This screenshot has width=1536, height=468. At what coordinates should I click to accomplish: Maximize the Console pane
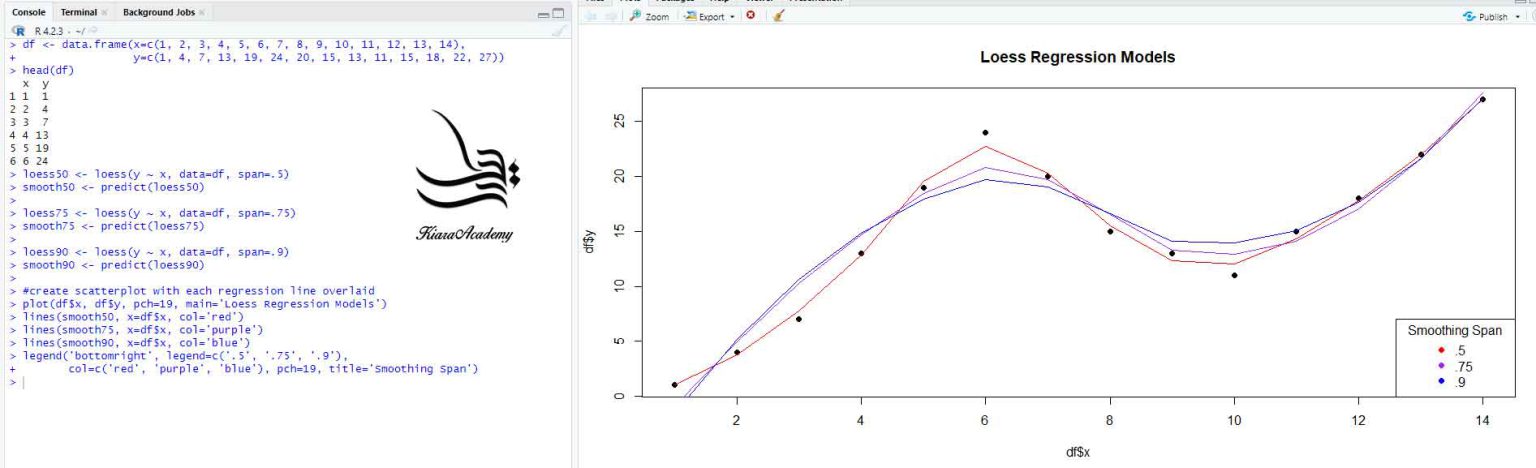pyautogui.click(x=558, y=13)
